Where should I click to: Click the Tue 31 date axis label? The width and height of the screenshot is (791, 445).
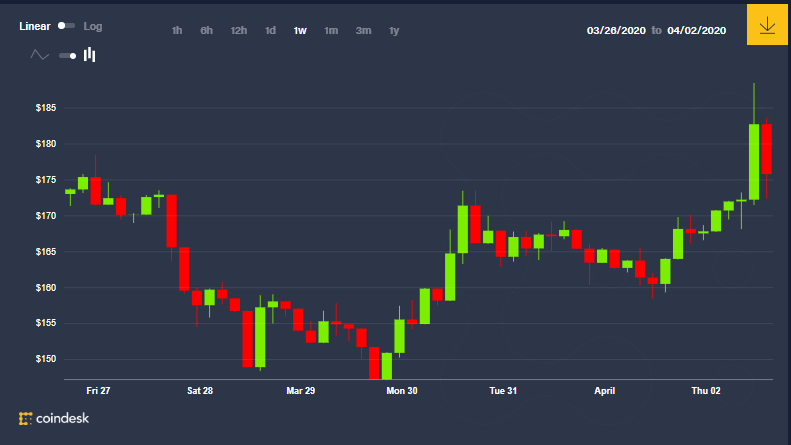(503, 391)
